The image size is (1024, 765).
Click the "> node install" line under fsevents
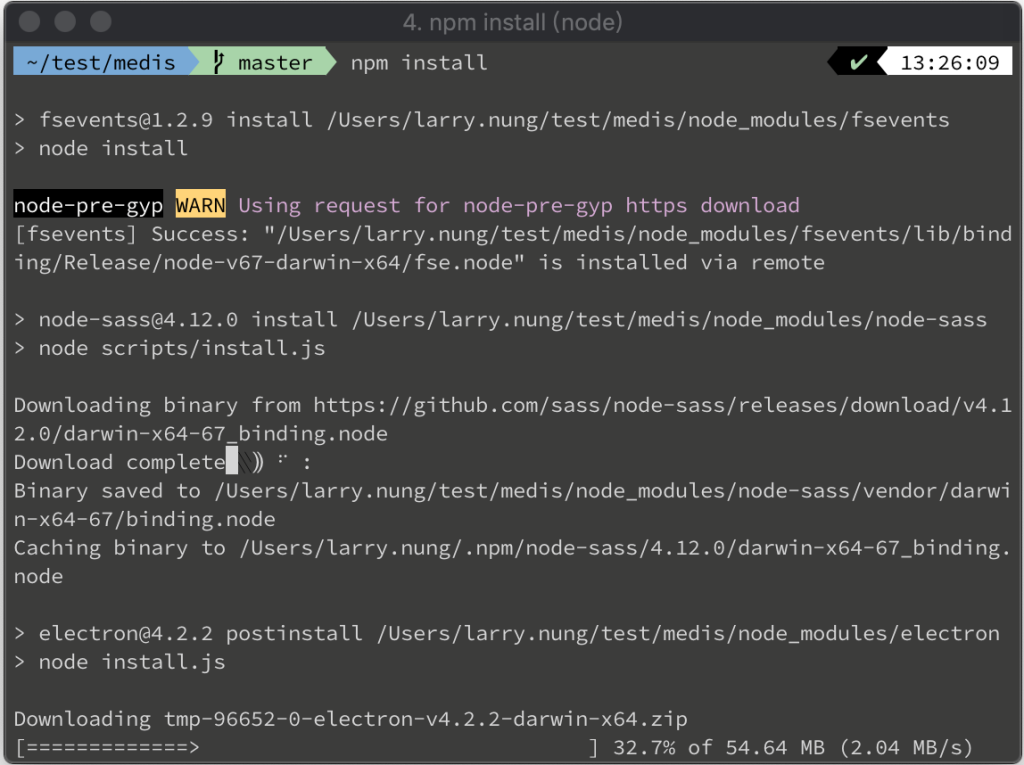[x=101, y=148]
